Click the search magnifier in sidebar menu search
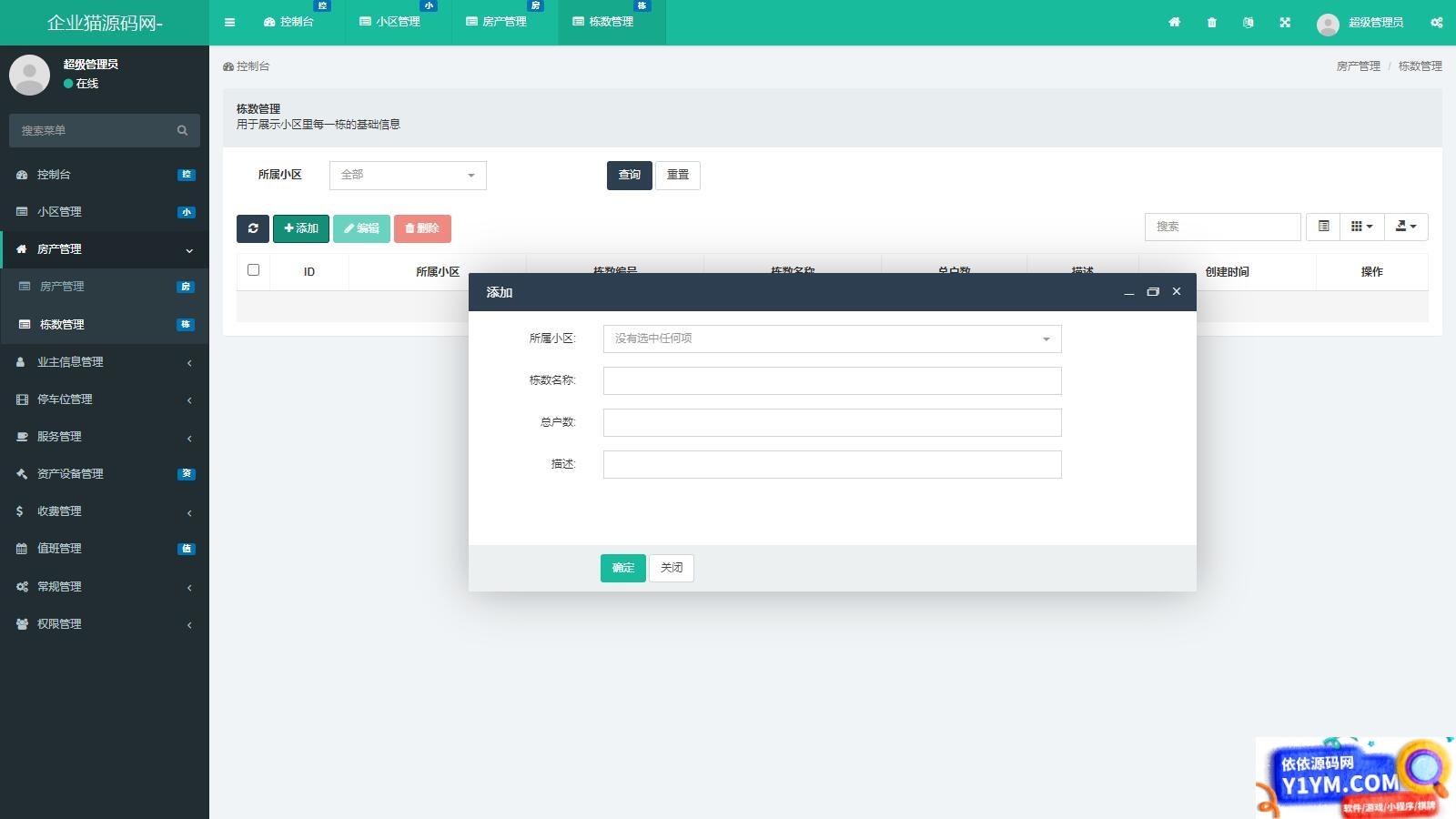Viewport: 1456px width, 819px height. point(182,130)
